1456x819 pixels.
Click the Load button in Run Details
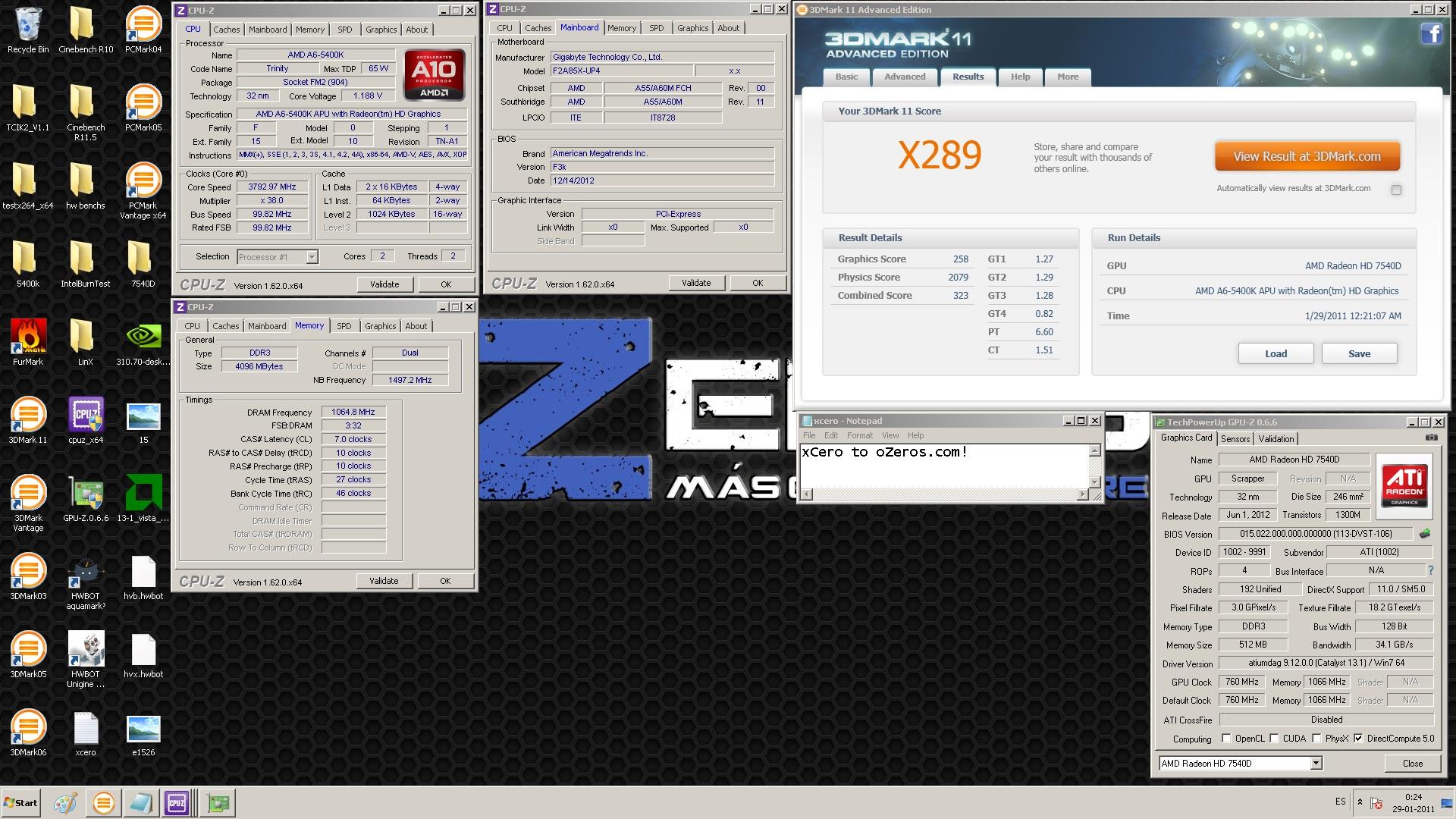[1276, 353]
